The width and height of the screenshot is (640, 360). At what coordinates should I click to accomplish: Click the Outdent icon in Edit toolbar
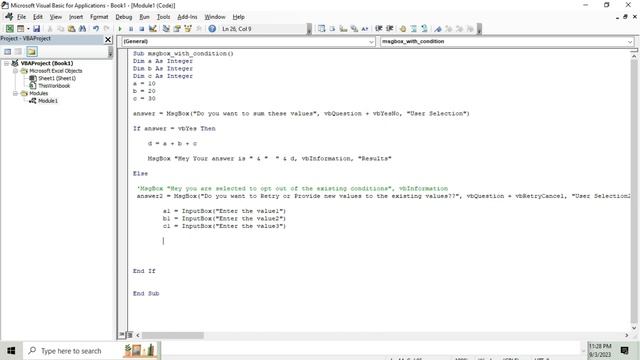click(389, 29)
